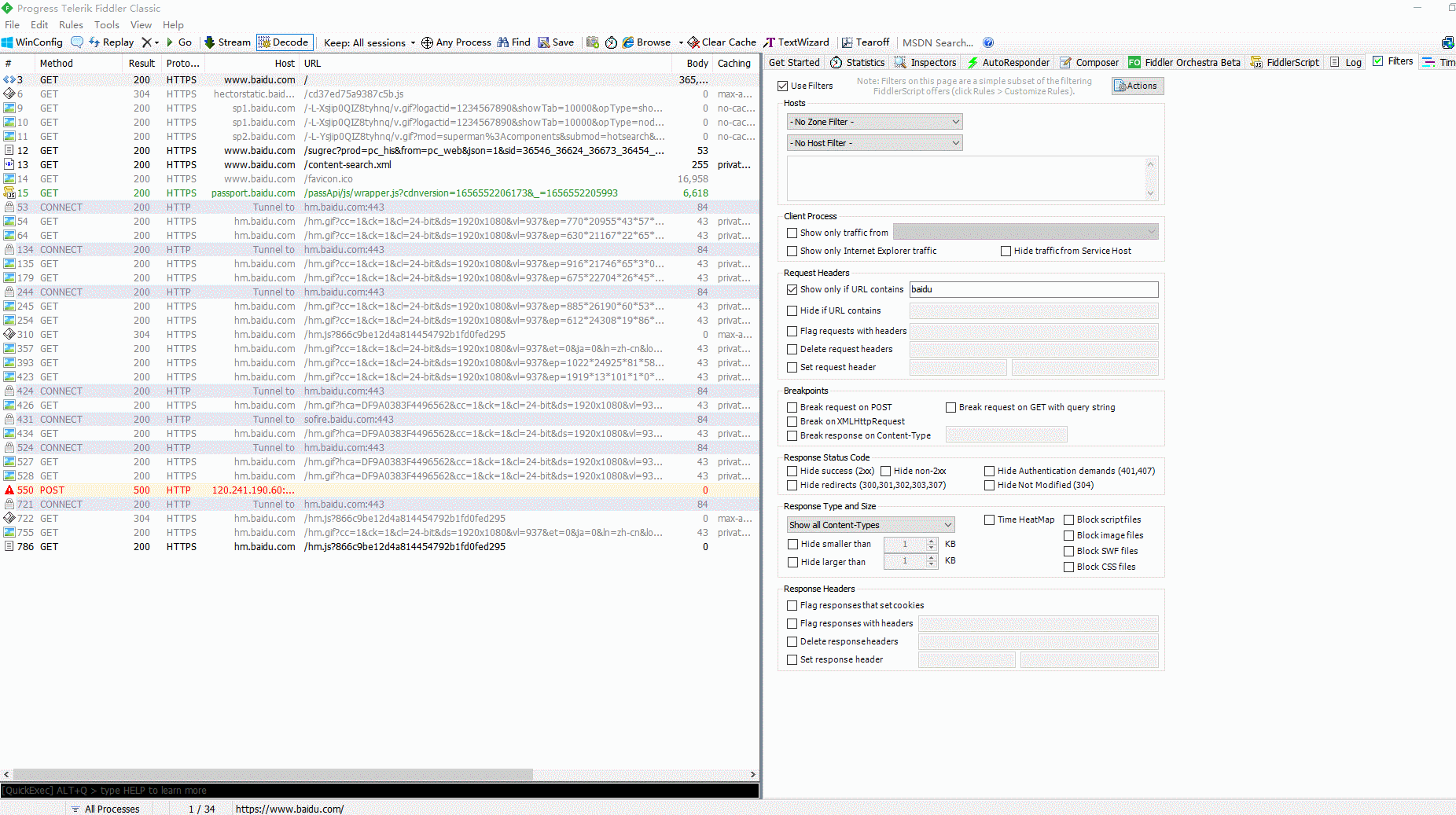1456x815 pixels.
Task: Open the View menu
Action: coord(142,25)
